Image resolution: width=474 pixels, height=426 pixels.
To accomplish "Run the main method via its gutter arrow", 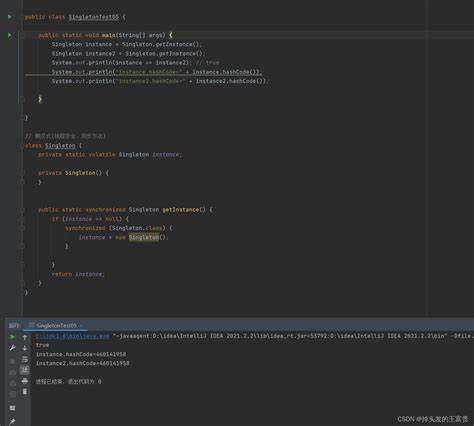I will click(x=10, y=35).
